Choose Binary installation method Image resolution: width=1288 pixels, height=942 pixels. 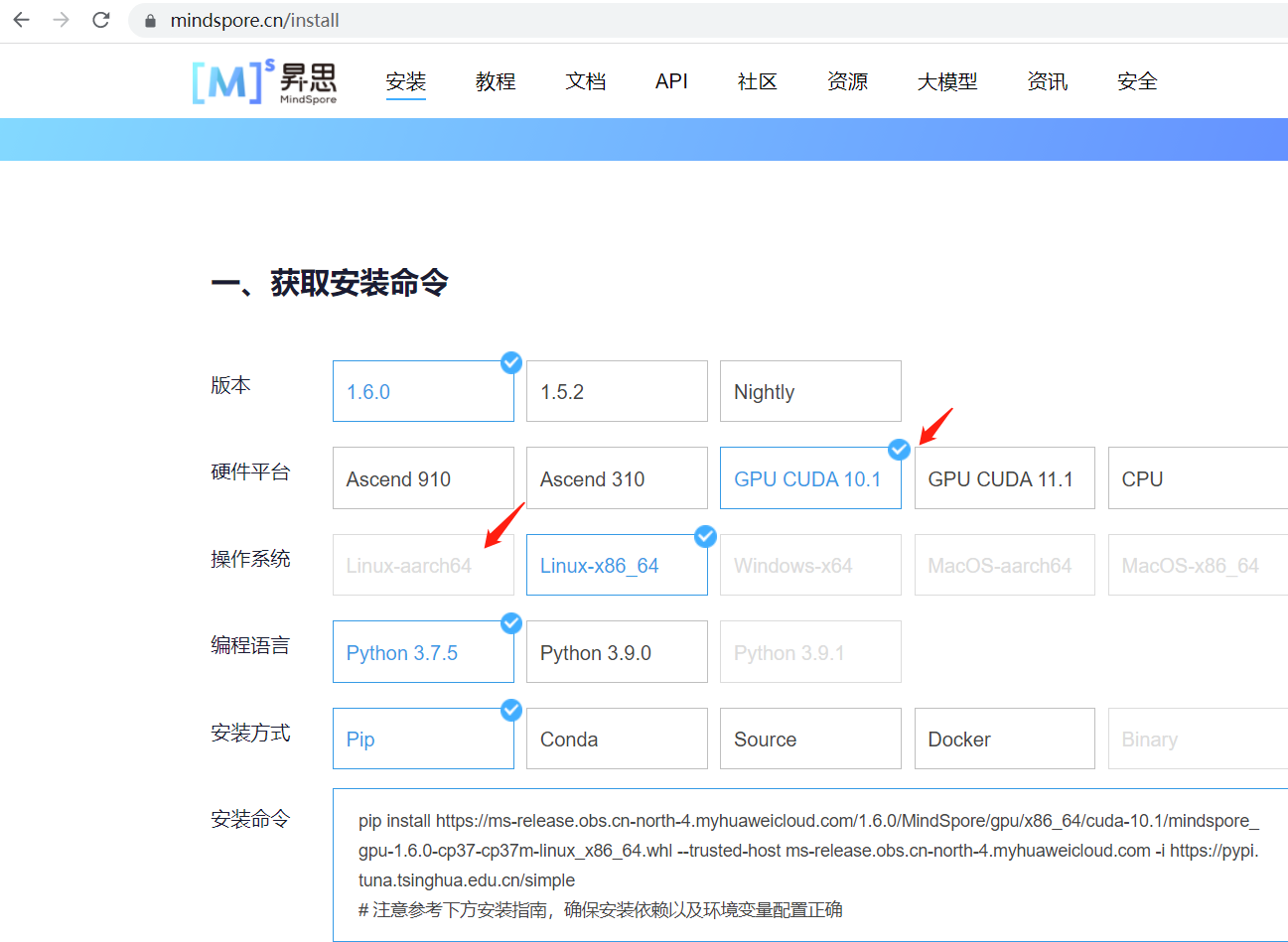click(1198, 739)
